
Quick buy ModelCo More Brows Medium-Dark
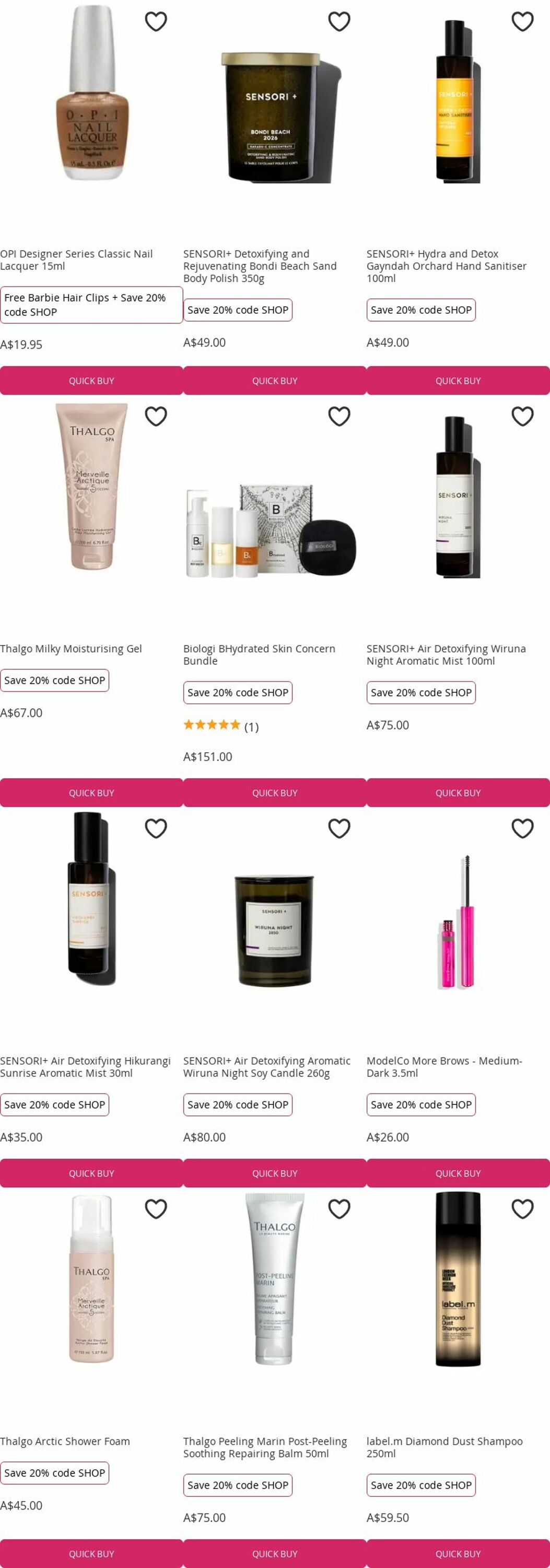pos(458,1173)
